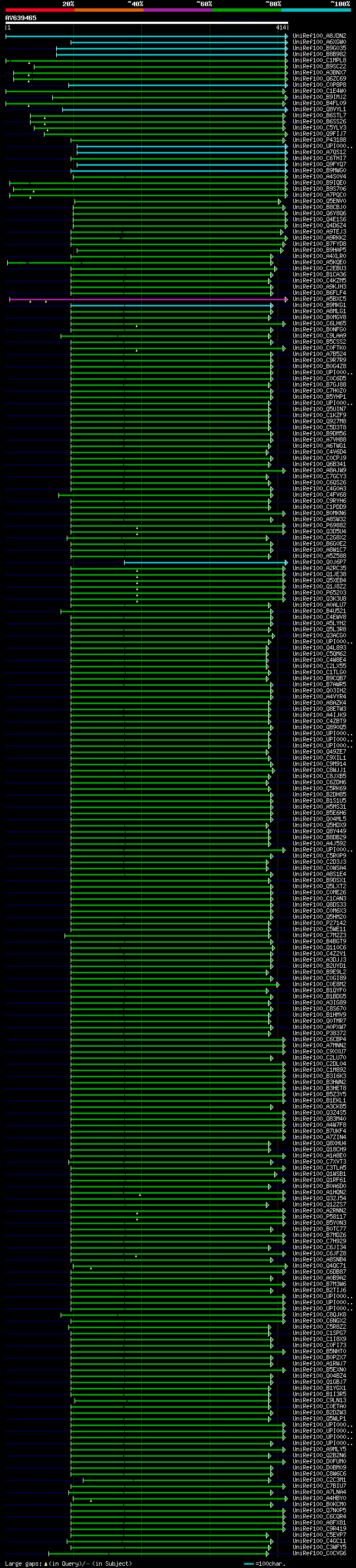Image resolution: width=356 pixels, height=1568 pixels.
Task: Click the UniRef100_C1E4W0 label
Action: tap(319, 91)
